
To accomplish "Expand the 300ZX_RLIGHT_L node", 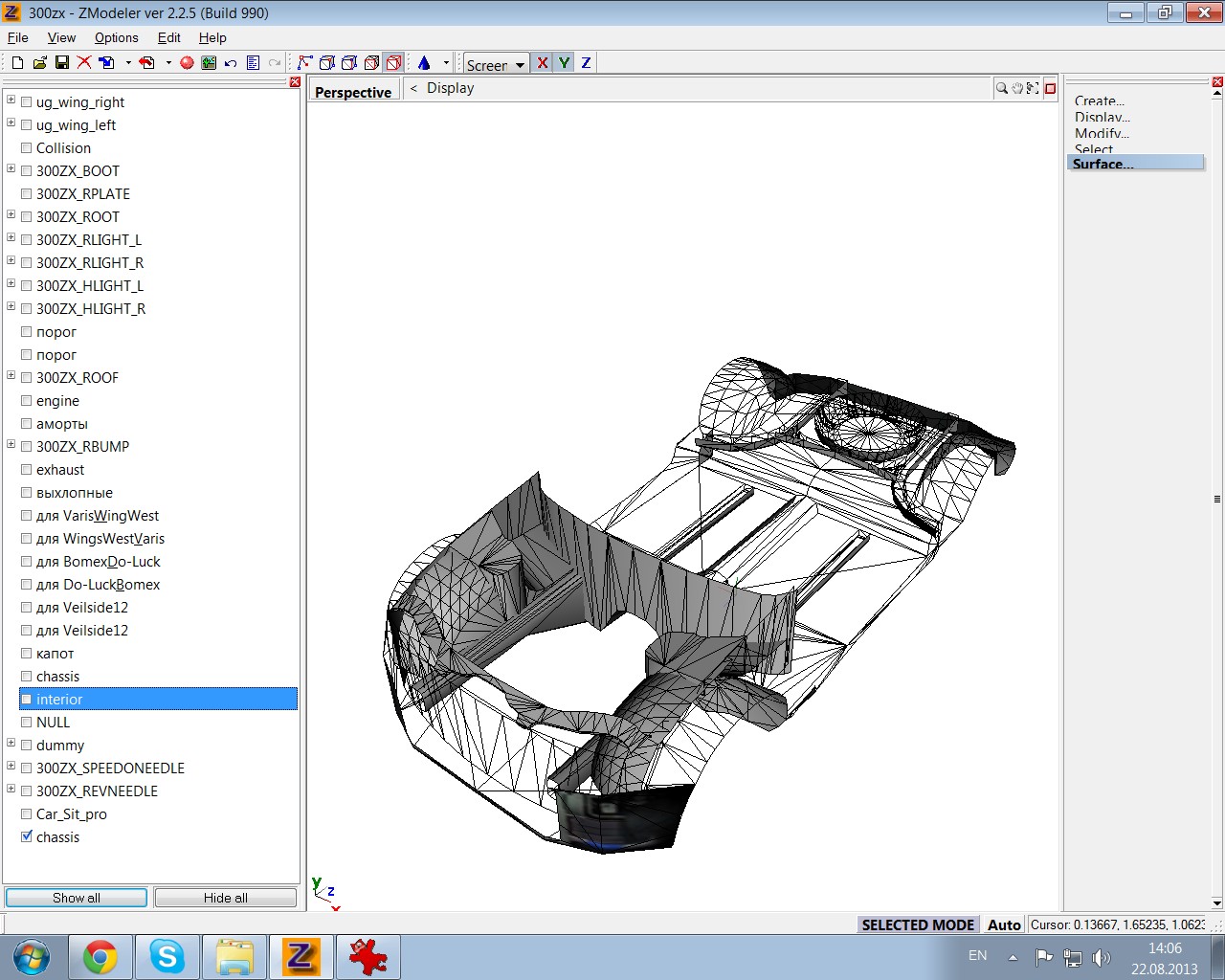I will click(x=11, y=237).
